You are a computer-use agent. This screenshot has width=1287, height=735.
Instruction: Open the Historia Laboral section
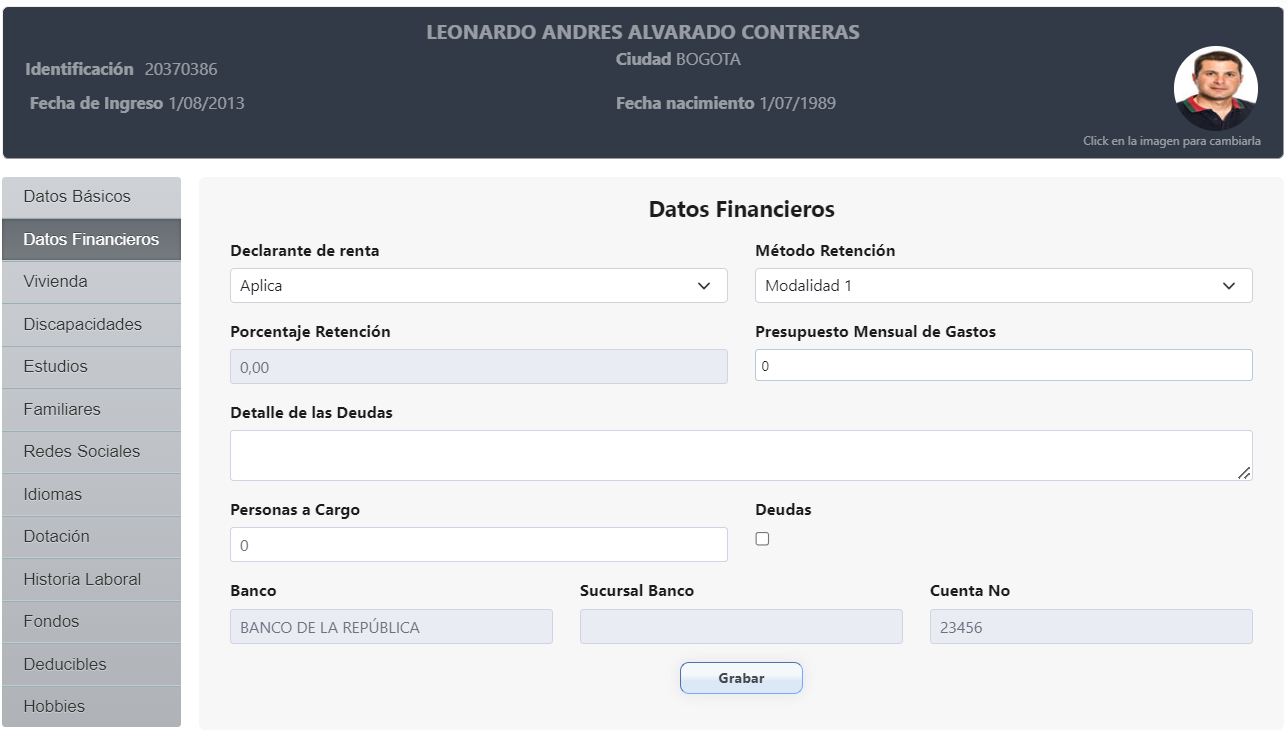pos(90,579)
